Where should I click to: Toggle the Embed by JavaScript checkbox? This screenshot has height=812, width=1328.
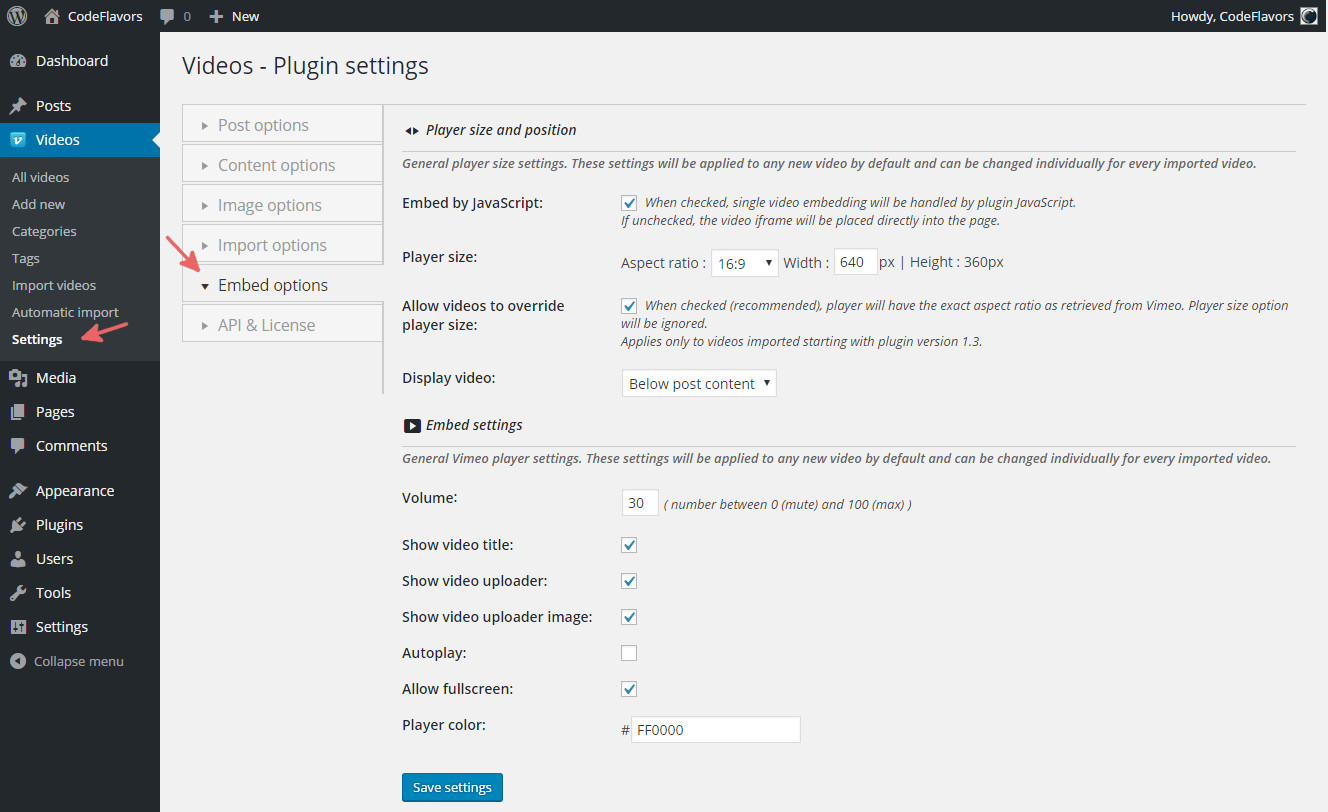click(x=629, y=202)
